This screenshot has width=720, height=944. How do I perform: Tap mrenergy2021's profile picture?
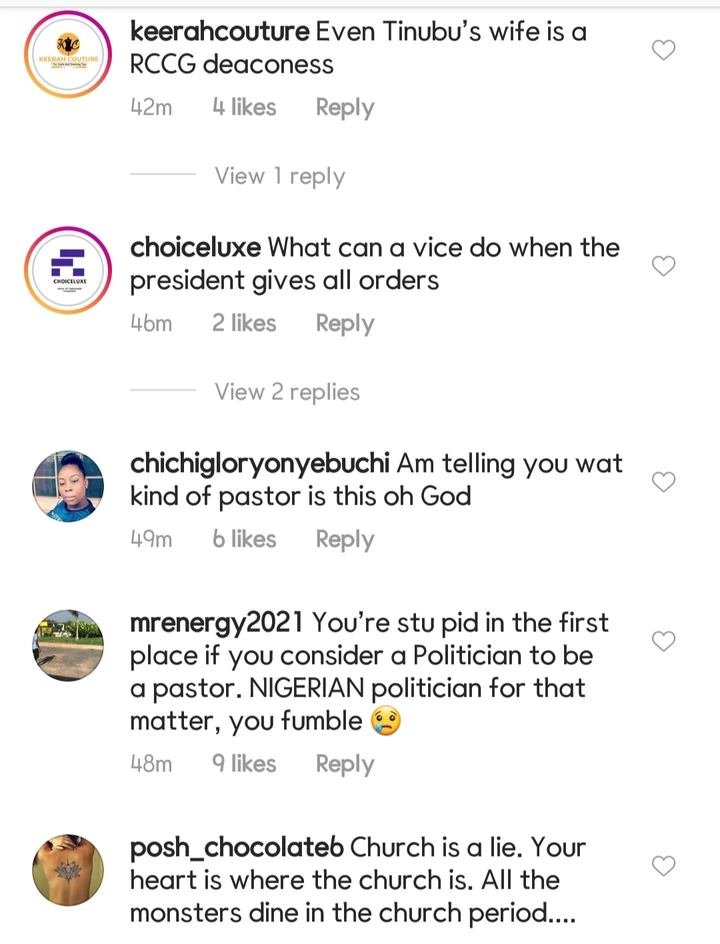(68, 645)
